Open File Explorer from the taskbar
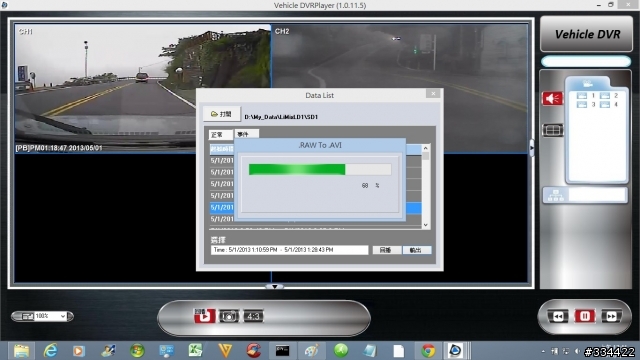This screenshot has height=360, width=640. pyautogui.click(x=21, y=351)
